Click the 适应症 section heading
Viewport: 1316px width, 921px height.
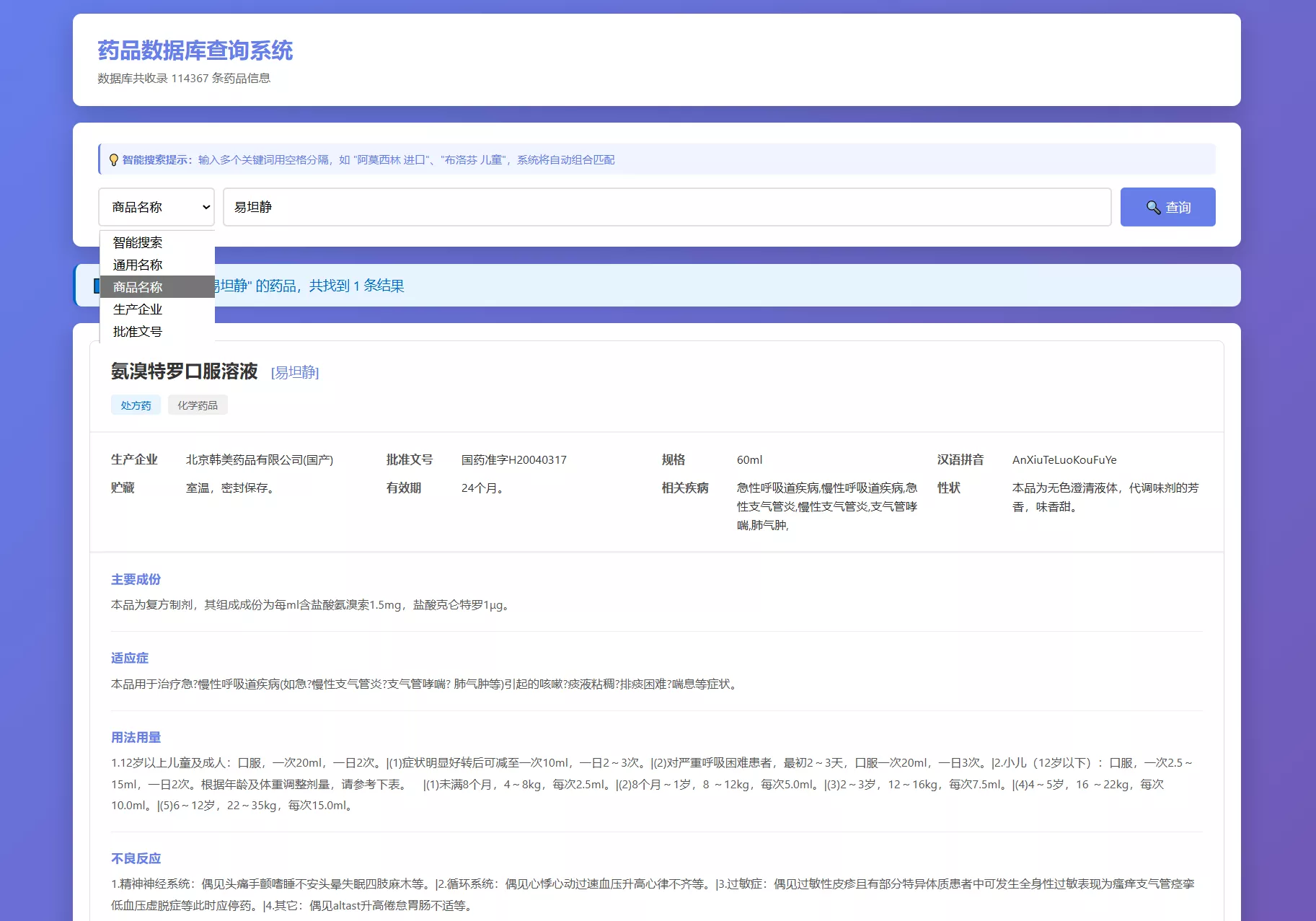pyautogui.click(x=128, y=658)
